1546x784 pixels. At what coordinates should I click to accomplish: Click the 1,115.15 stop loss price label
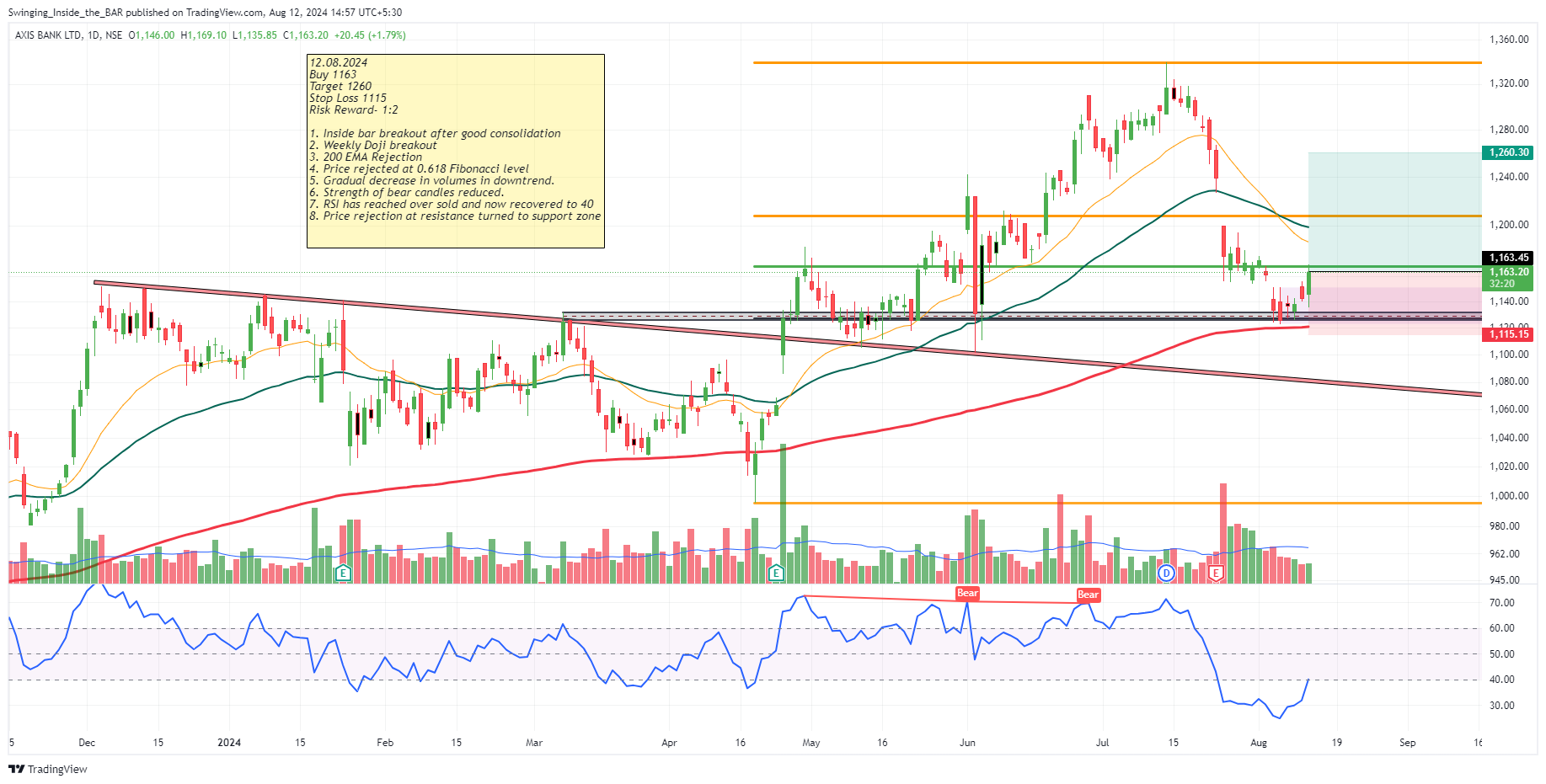(x=1508, y=334)
